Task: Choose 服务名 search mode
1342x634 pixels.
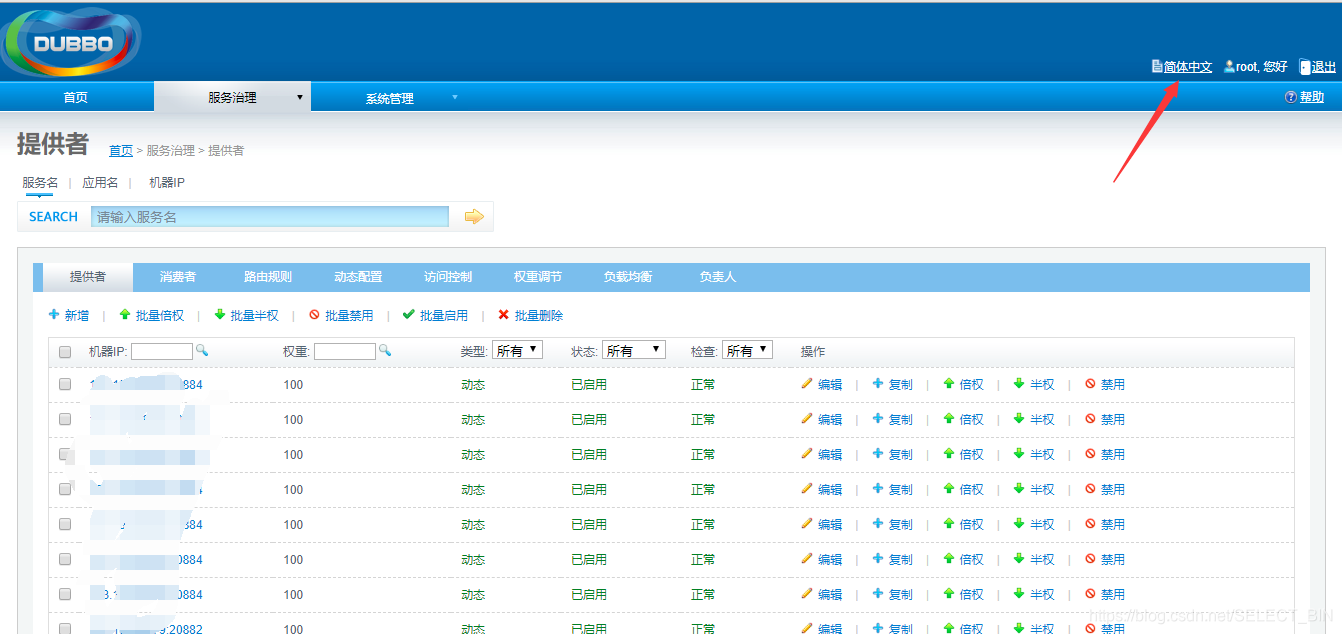Action: 40,182
